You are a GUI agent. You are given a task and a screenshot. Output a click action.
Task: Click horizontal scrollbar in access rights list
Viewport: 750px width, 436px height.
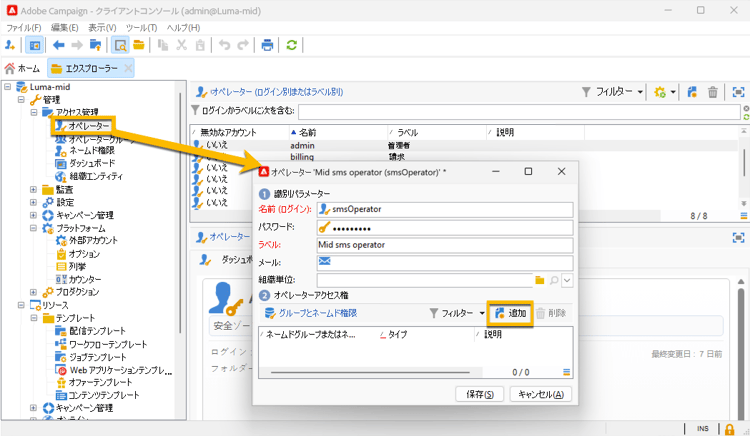click(x=370, y=372)
